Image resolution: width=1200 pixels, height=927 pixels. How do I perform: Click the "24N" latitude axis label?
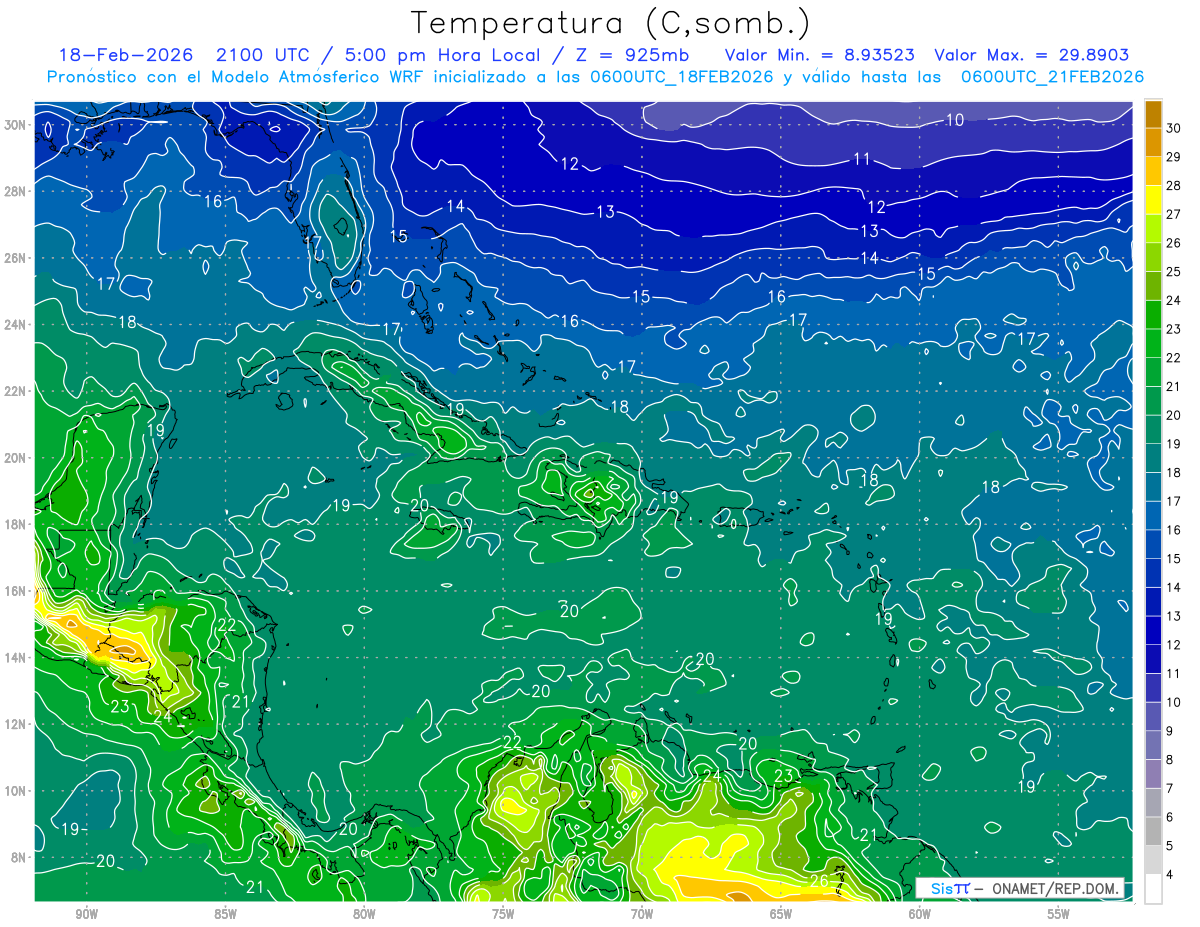[x=14, y=325]
